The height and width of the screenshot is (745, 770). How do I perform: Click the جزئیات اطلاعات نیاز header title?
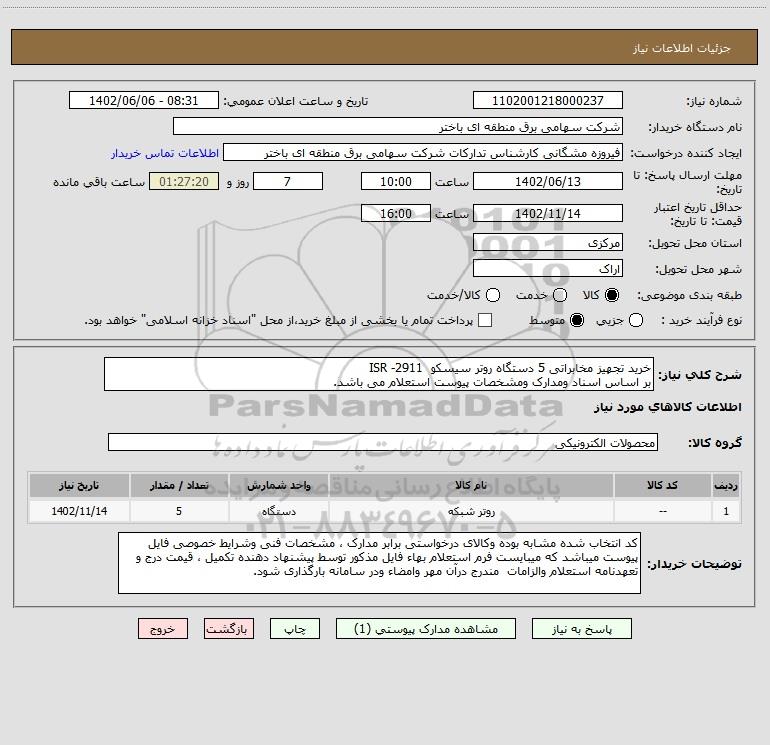pos(682,48)
